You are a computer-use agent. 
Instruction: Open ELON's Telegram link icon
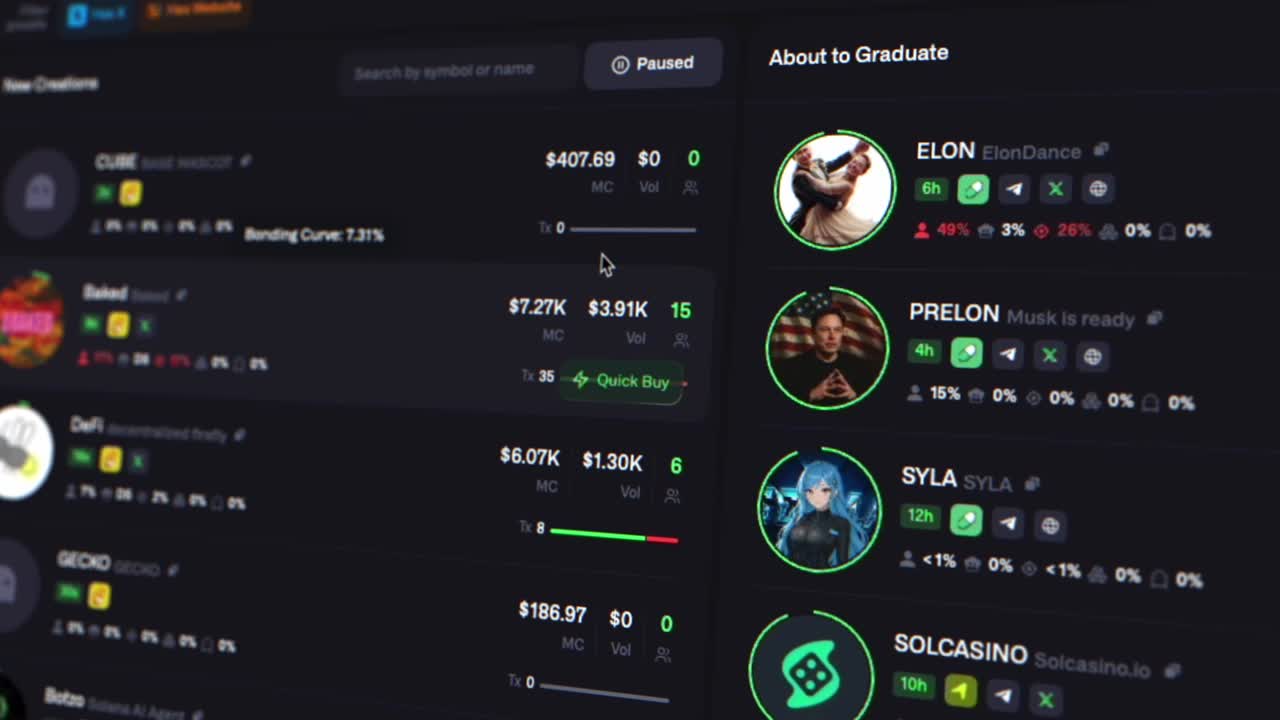1014,189
